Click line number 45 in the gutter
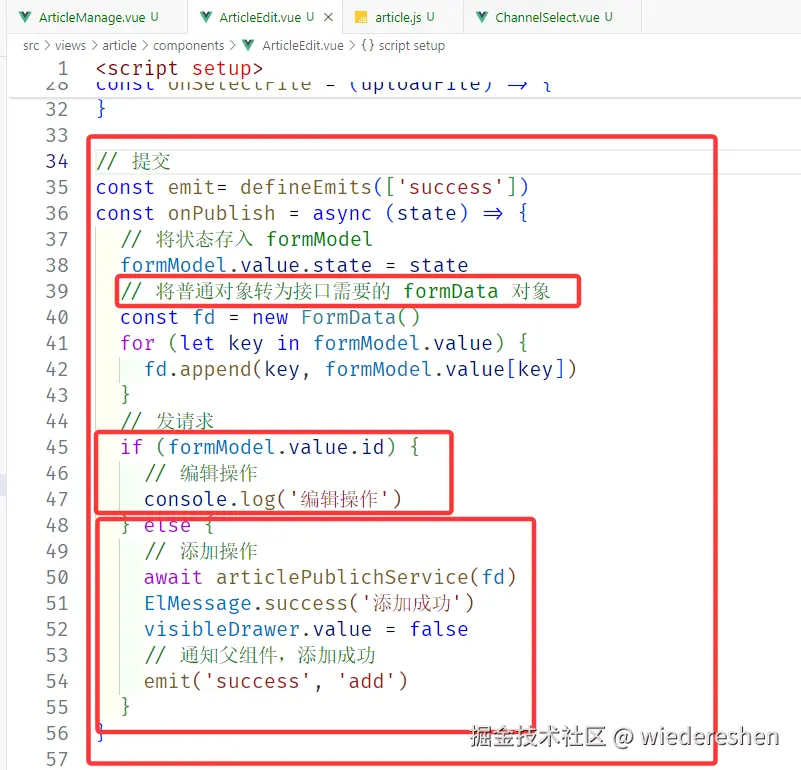801x770 pixels. tap(57, 448)
